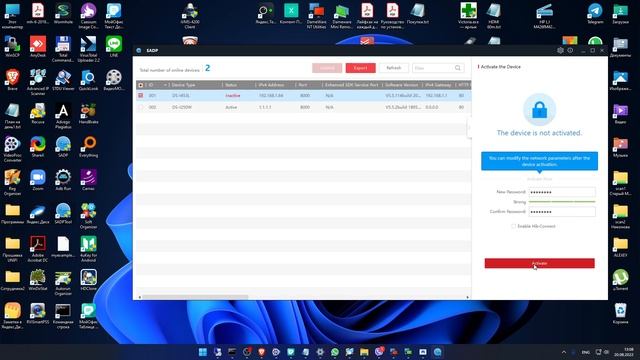Open the Recycle Bin (Корзина) icon
The image size is (640, 360).
click(x=620, y=313)
